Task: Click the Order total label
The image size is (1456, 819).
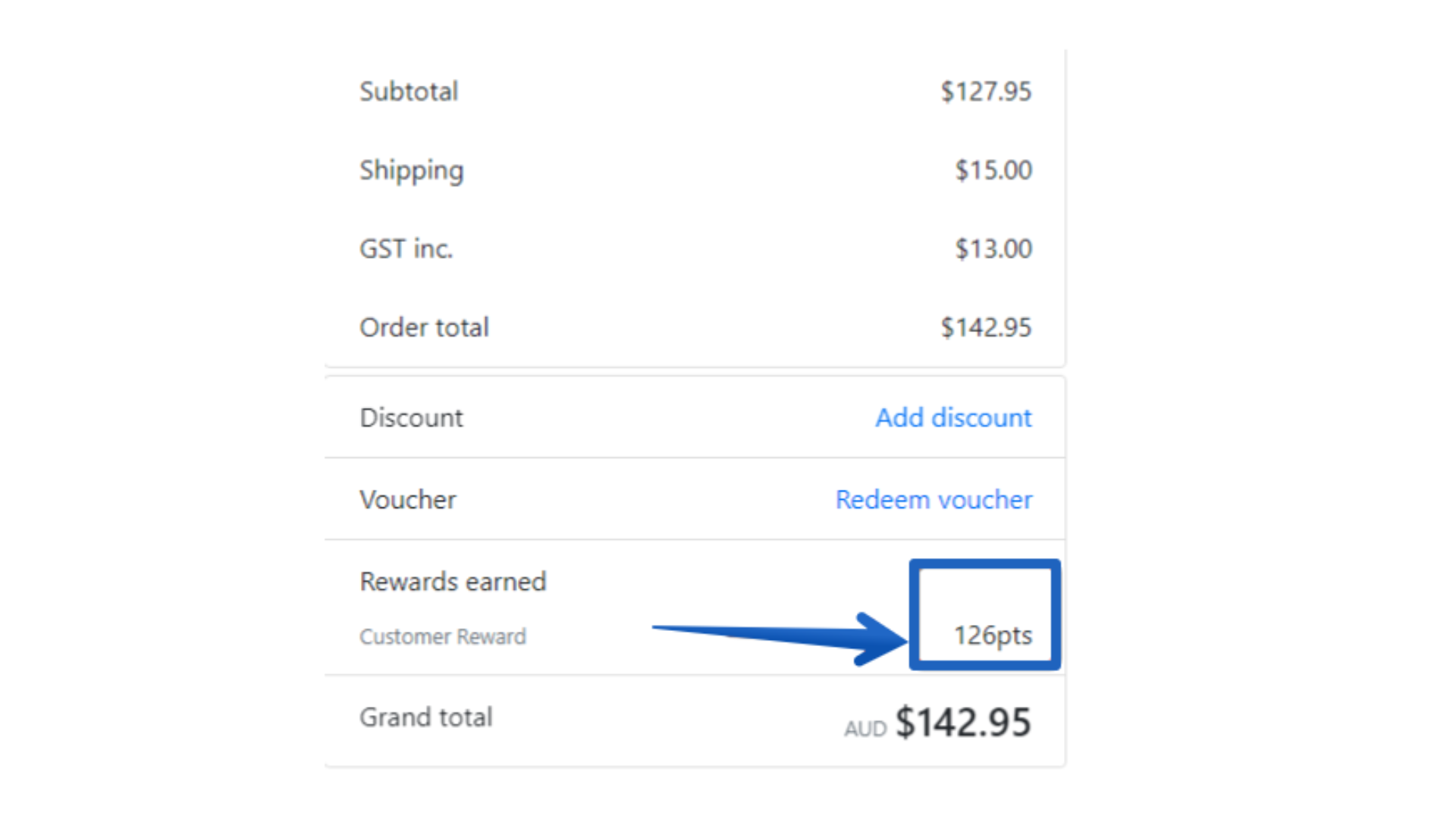Action: (x=424, y=328)
